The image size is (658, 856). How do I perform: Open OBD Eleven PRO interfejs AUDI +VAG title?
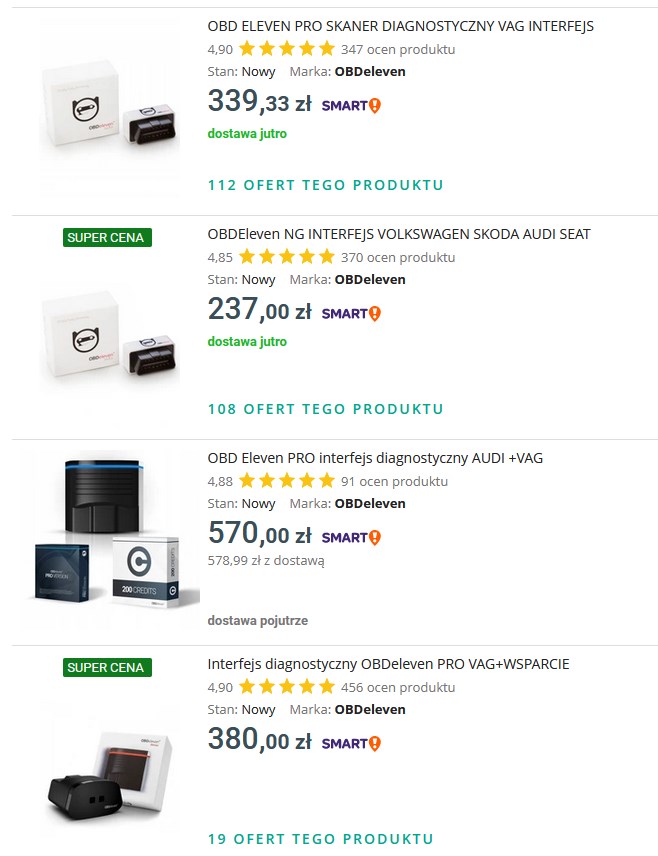coord(375,458)
